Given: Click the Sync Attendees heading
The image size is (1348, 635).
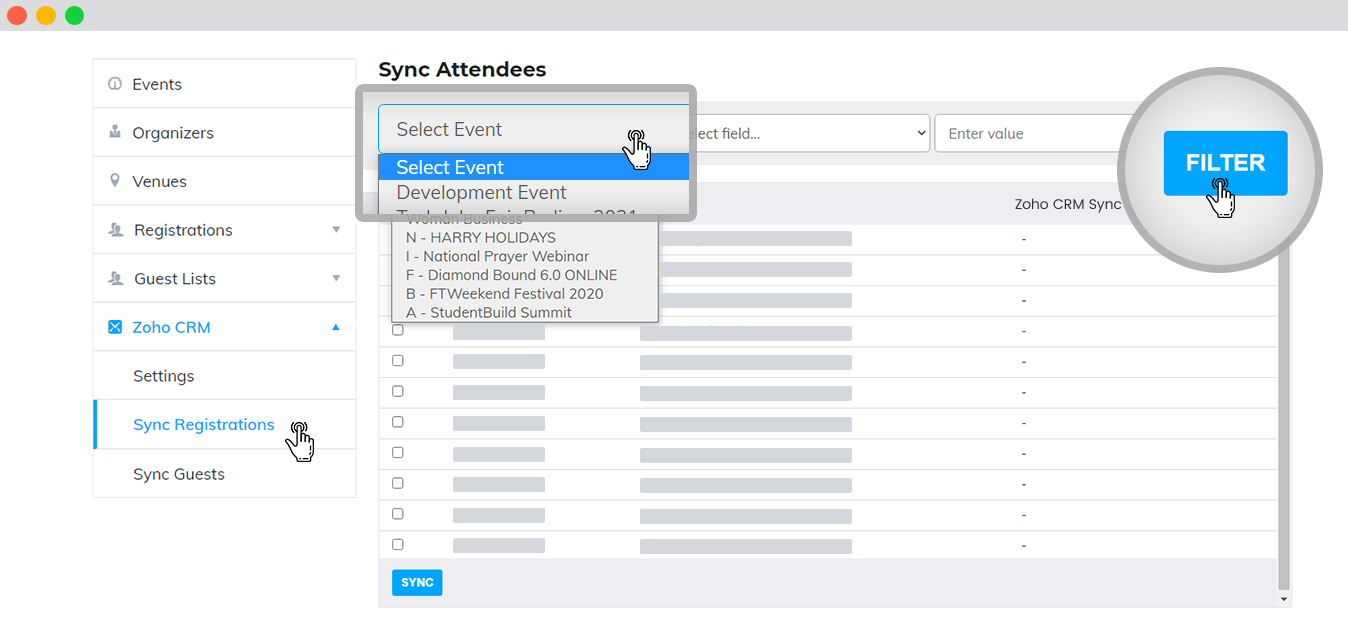Looking at the screenshot, I should pyautogui.click(x=462, y=69).
